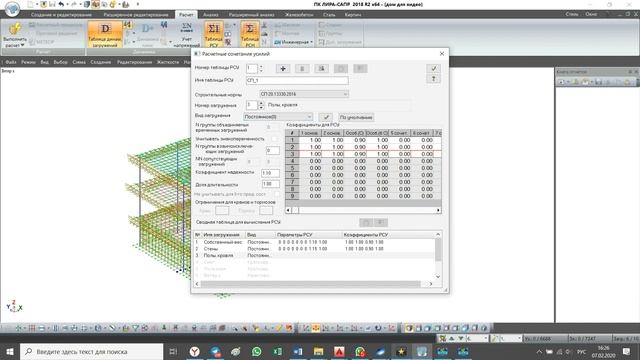
Task: Add a new RSU table with plus button
Action: point(283,69)
